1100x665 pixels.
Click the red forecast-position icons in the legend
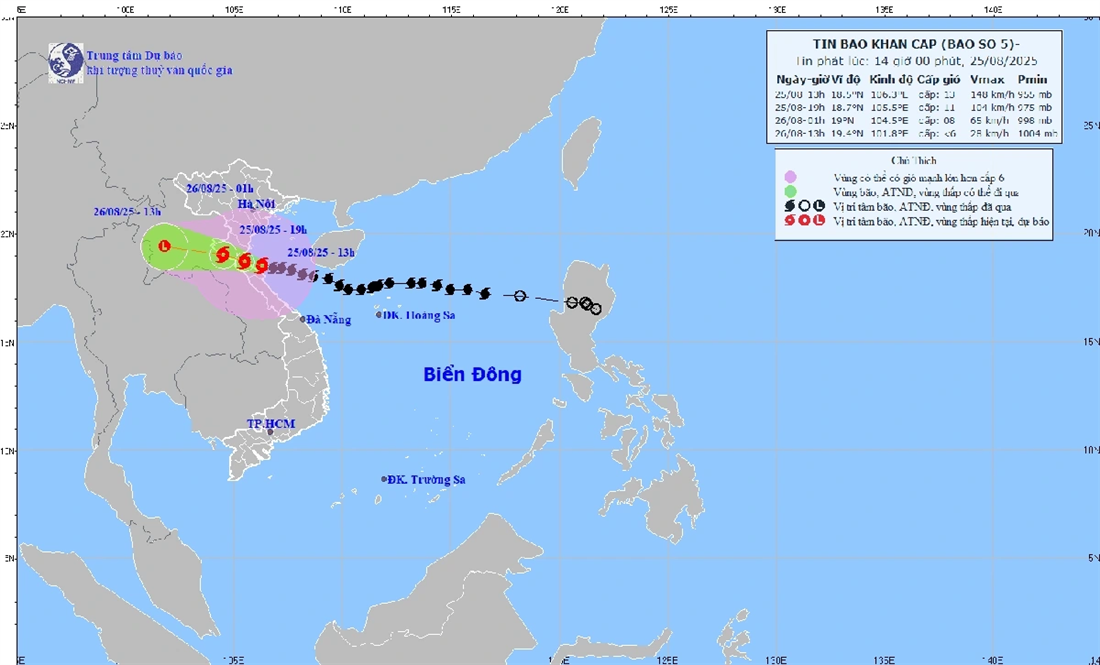[x=804, y=221]
